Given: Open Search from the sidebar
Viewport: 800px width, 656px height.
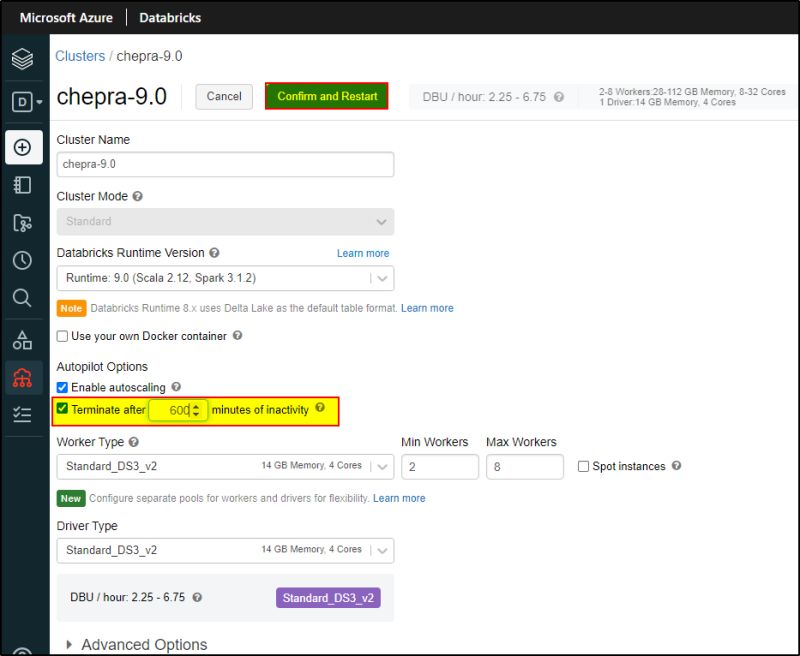Looking at the screenshot, I should point(23,297).
